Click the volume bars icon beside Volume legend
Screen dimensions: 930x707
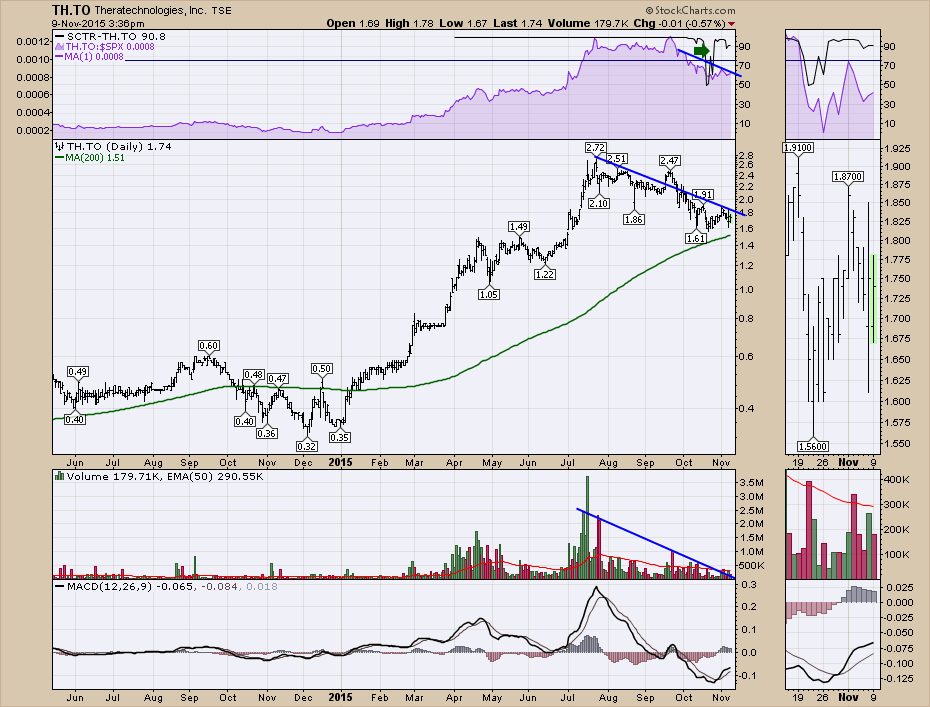[x=59, y=476]
